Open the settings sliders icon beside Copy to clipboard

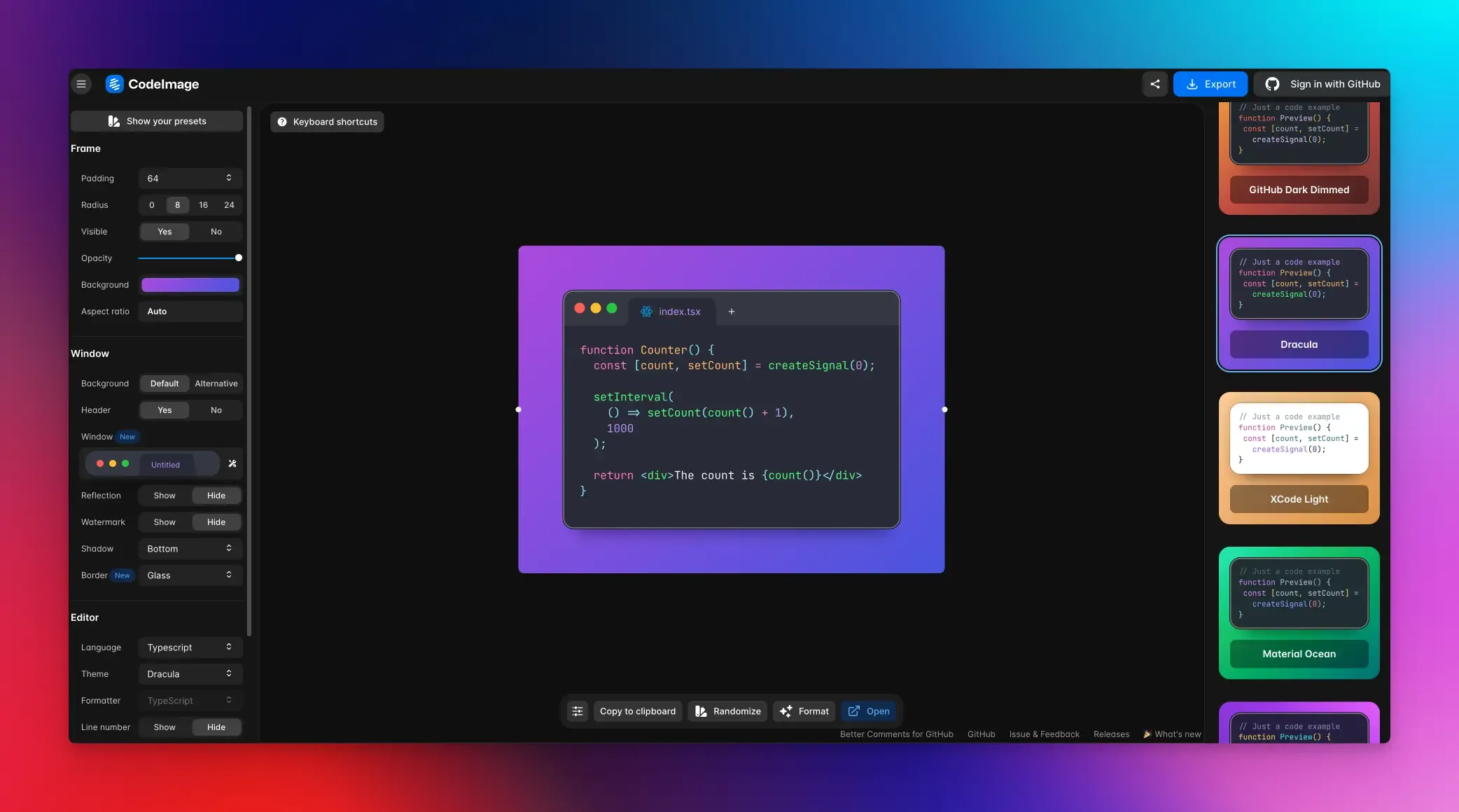577,710
